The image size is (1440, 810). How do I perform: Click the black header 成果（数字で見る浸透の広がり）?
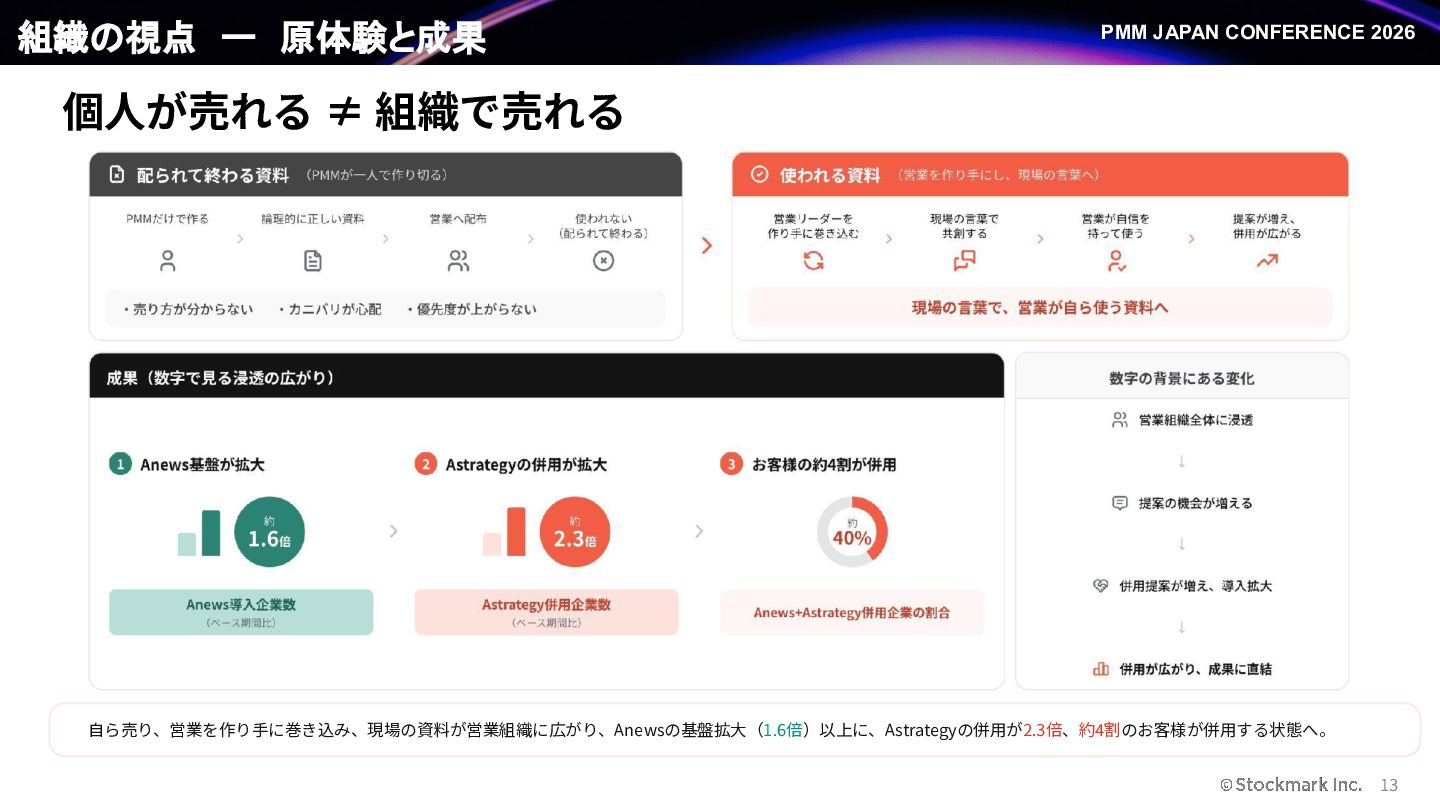click(546, 376)
